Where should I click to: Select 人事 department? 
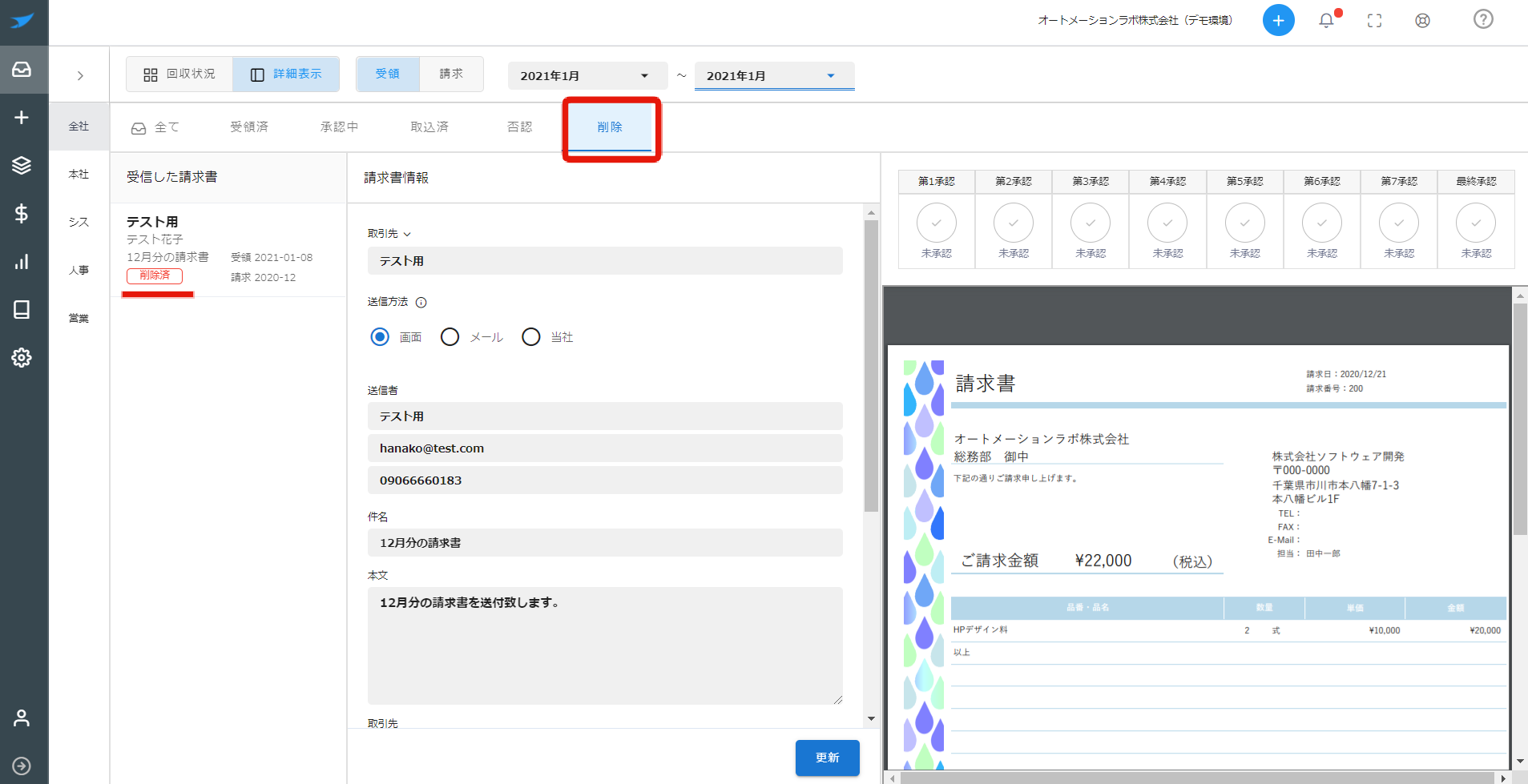[79, 271]
